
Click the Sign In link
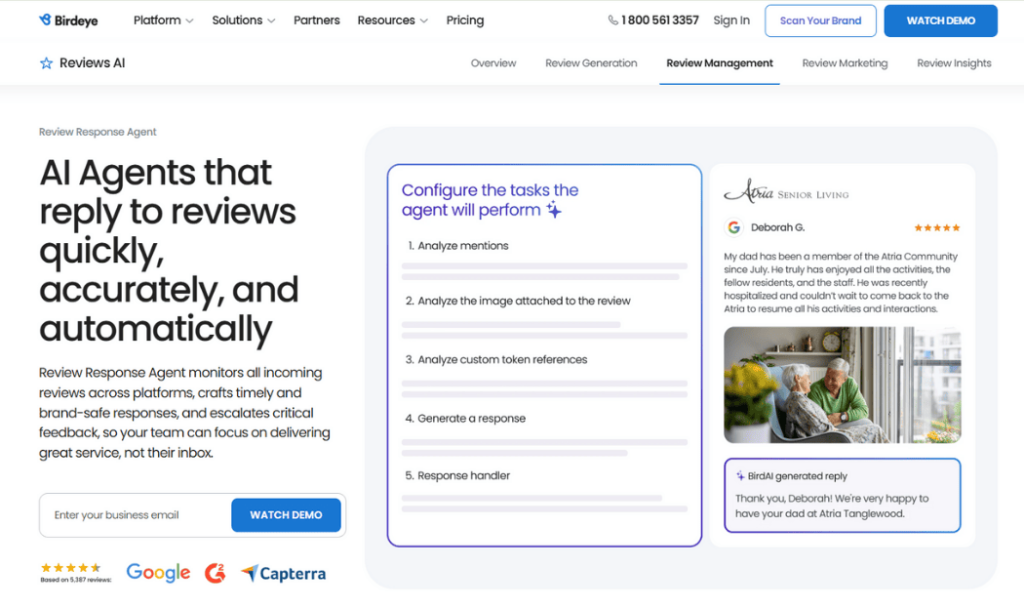tap(731, 20)
